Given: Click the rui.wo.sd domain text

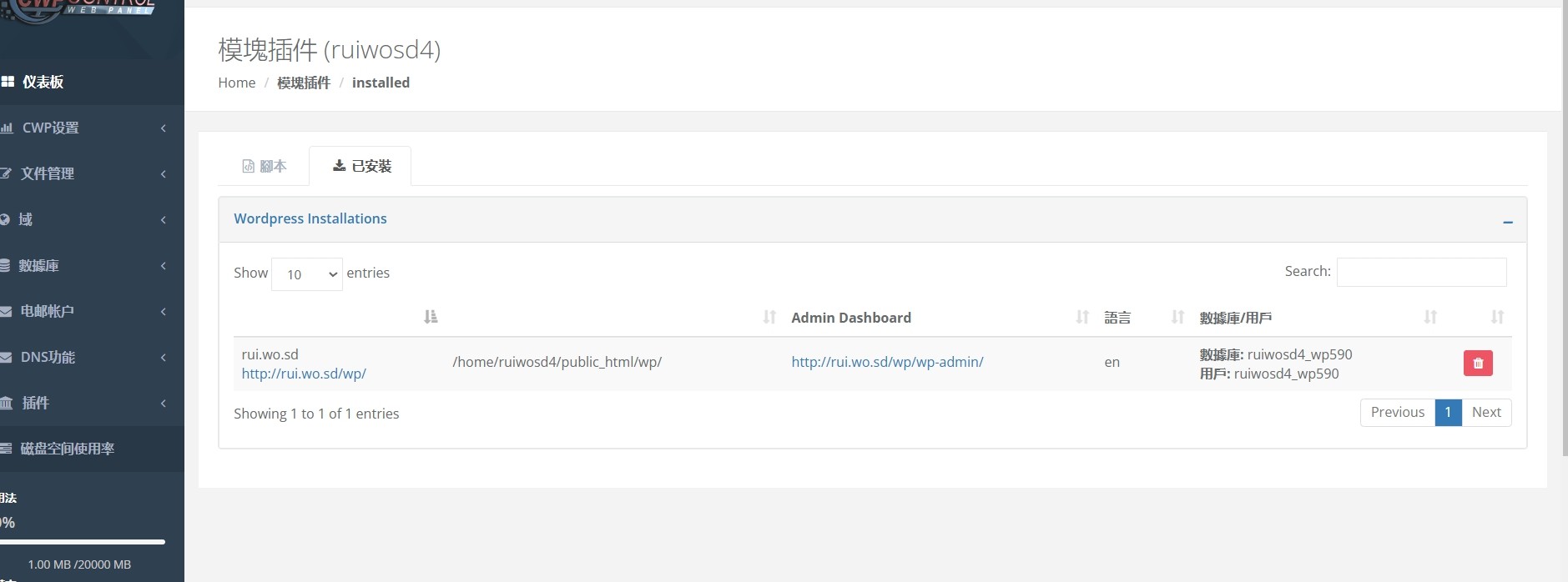Looking at the screenshot, I should 270,354.
